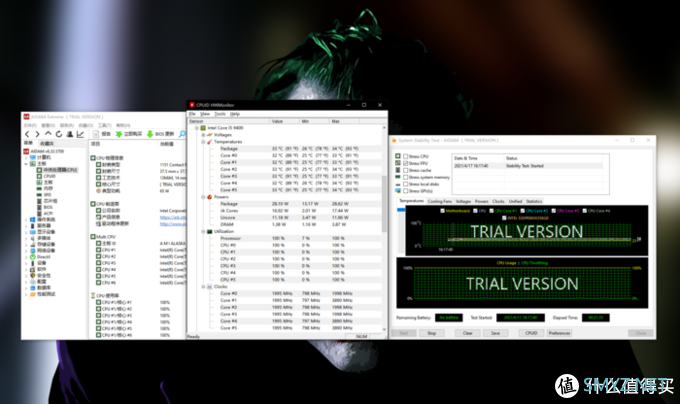Image resolution: width=680 pixels, height=404 pixels.
Task: Click orange benchmark folder icon in tree
Action: [33, 294]
